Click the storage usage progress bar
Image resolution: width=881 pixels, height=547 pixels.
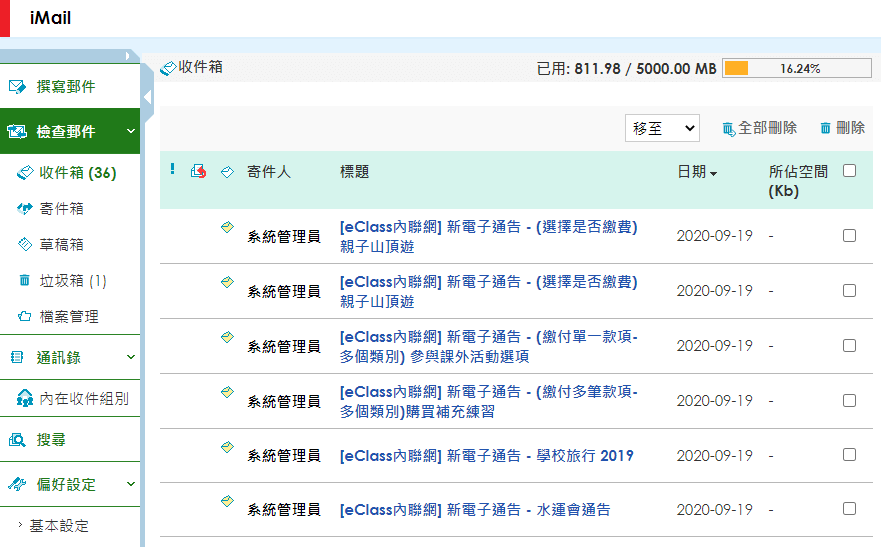[x=796, y=69]
